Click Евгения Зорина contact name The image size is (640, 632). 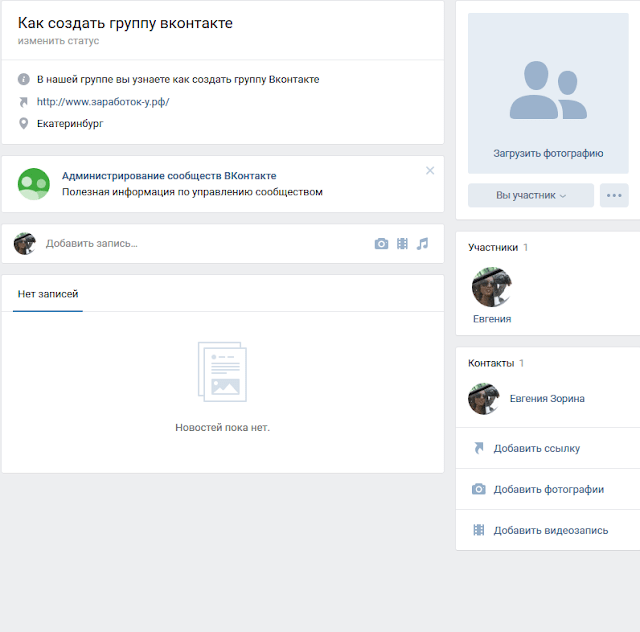click(547, 398)
